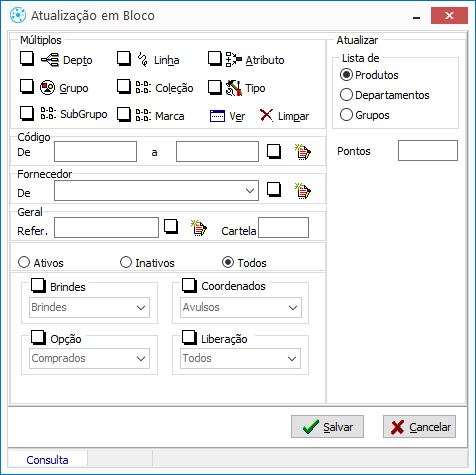Switch to the Consulta tab
The image size is (476, 475).
47,460
